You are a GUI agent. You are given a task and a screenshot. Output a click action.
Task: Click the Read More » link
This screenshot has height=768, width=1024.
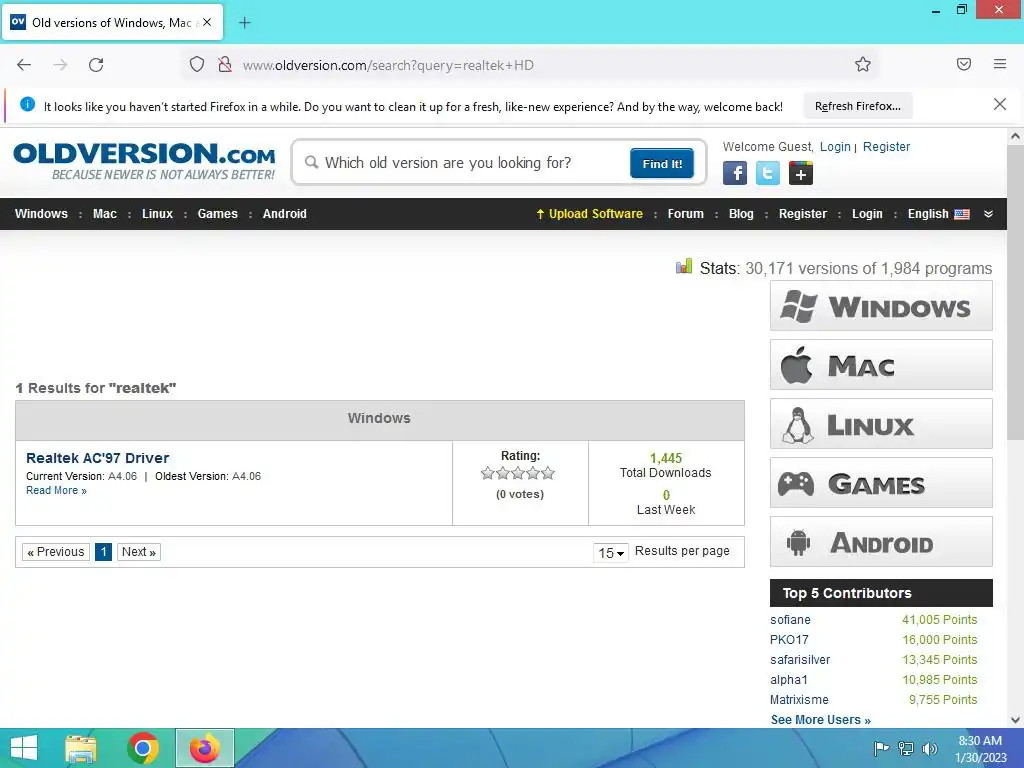coord(56,490)
